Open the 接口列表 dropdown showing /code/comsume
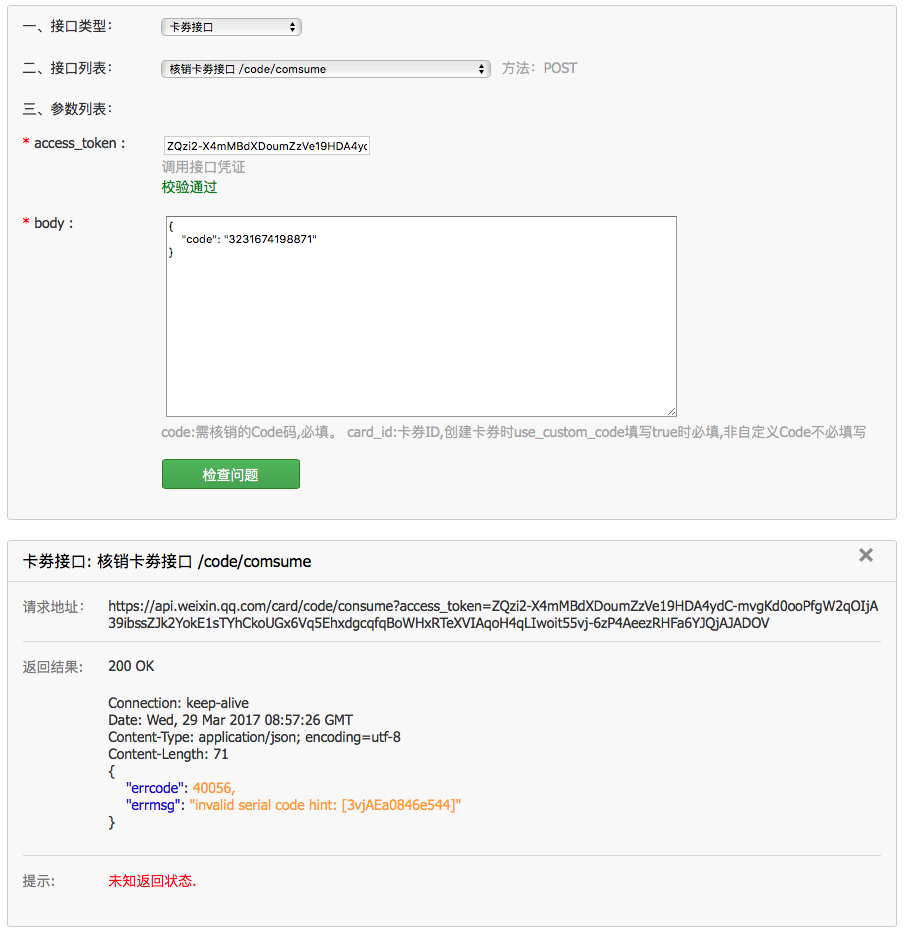904x932 pixels. tap(326, 69)
